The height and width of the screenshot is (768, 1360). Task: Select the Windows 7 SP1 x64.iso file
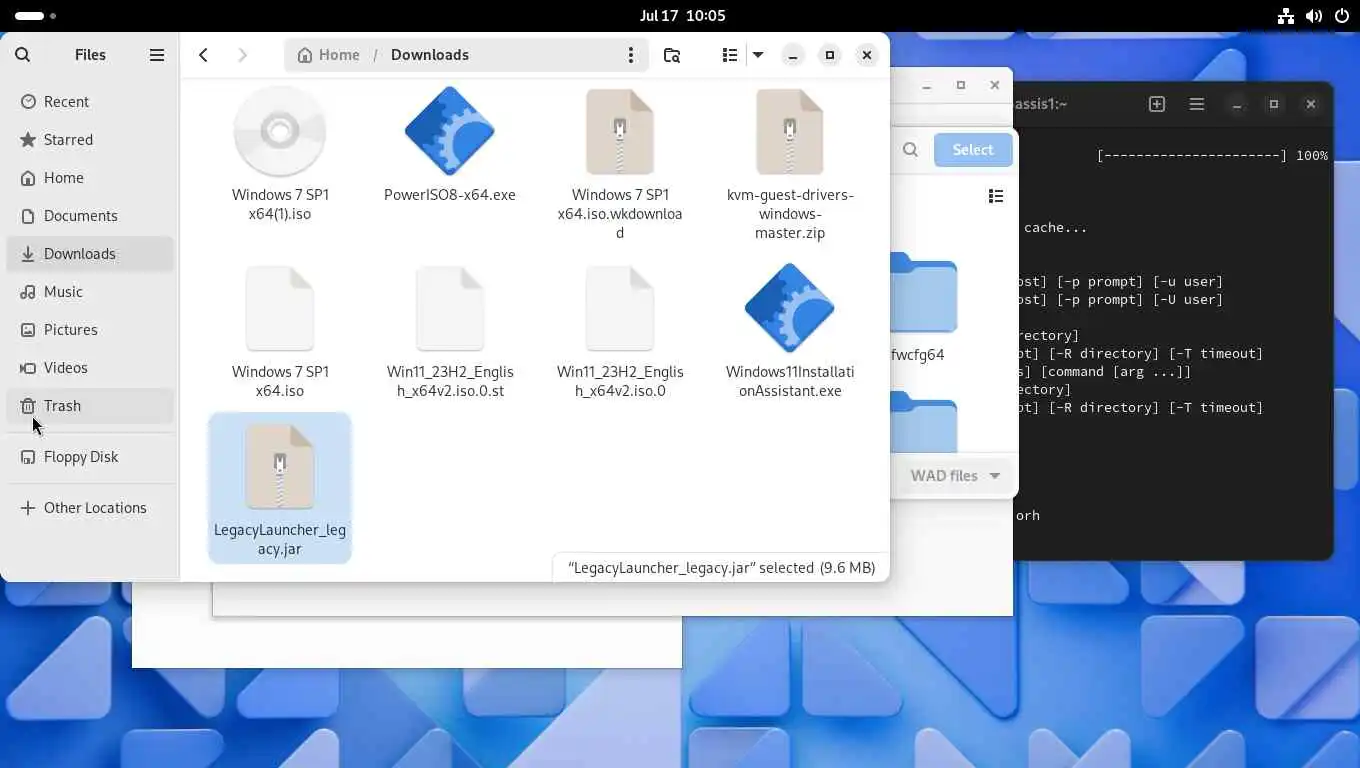[x=280, y=333]
